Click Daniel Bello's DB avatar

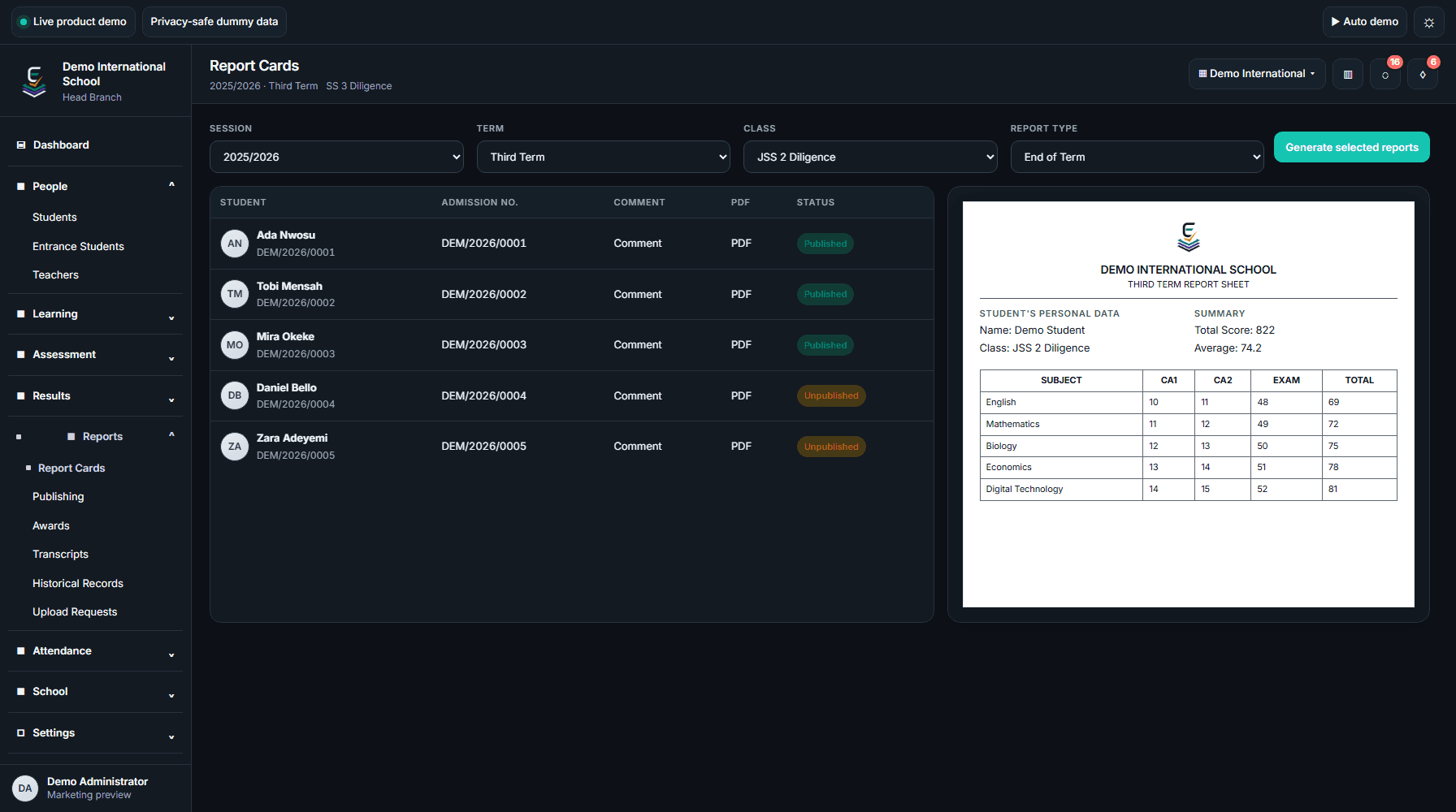235,395
